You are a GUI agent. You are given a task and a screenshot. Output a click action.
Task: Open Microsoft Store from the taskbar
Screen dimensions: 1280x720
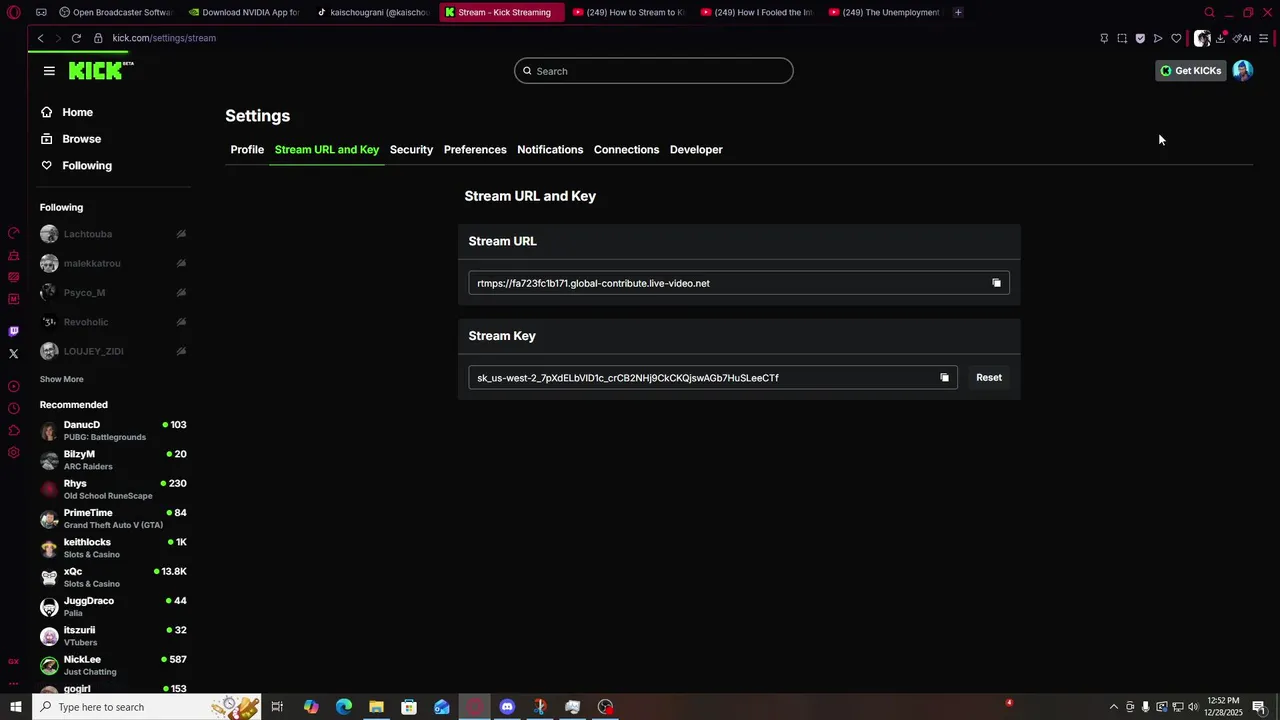(409, 707)
